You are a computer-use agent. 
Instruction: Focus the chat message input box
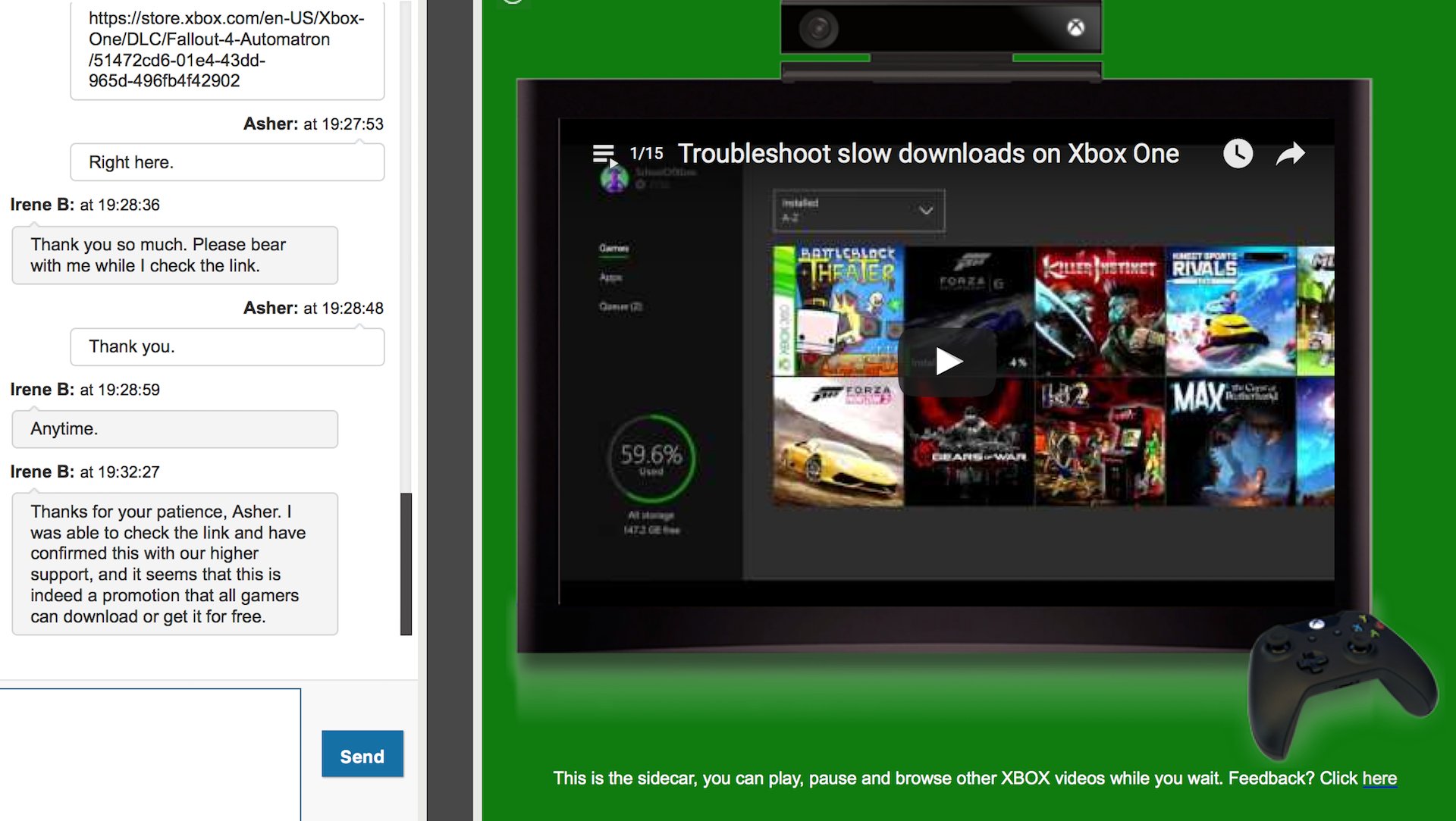tap(150, 754)
